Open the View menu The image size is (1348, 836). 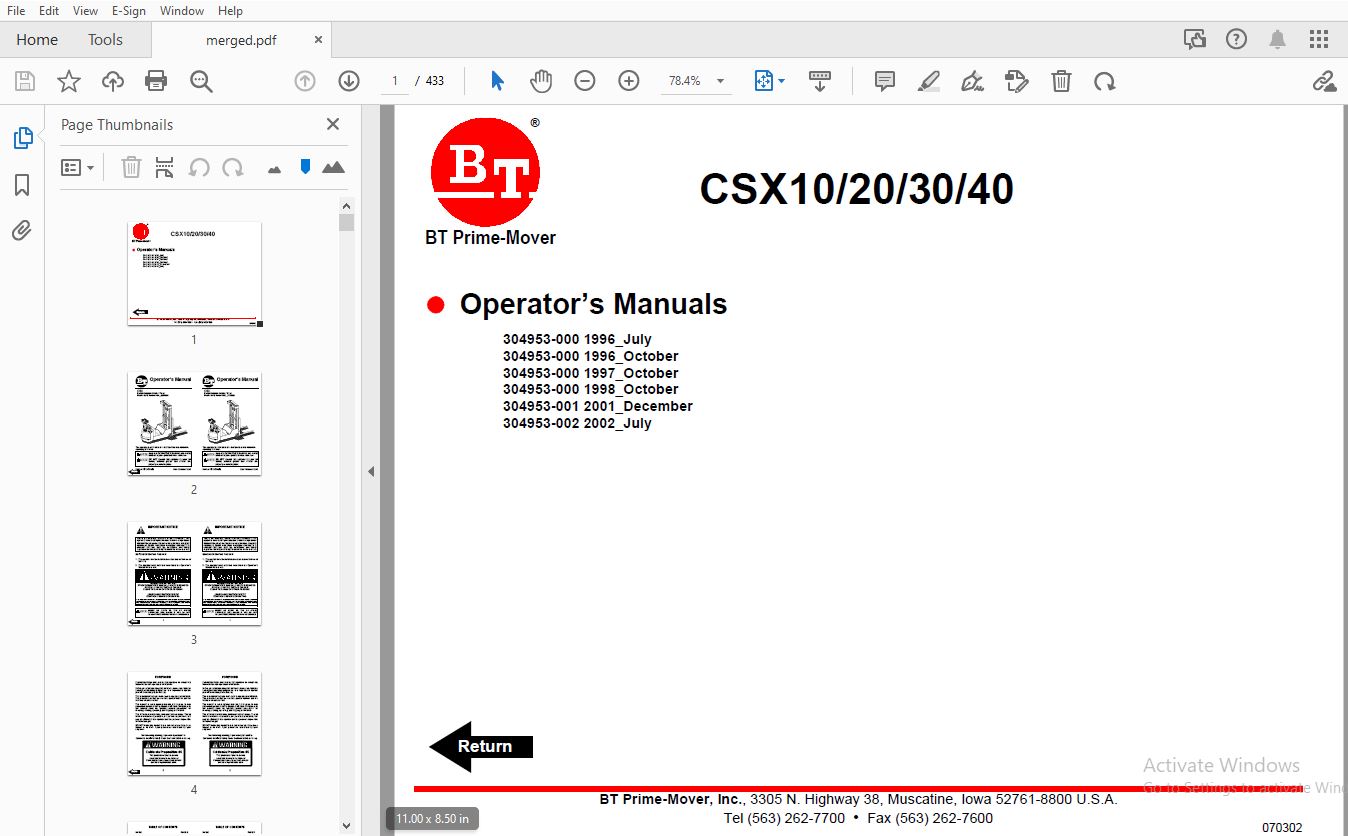point(85,10)
